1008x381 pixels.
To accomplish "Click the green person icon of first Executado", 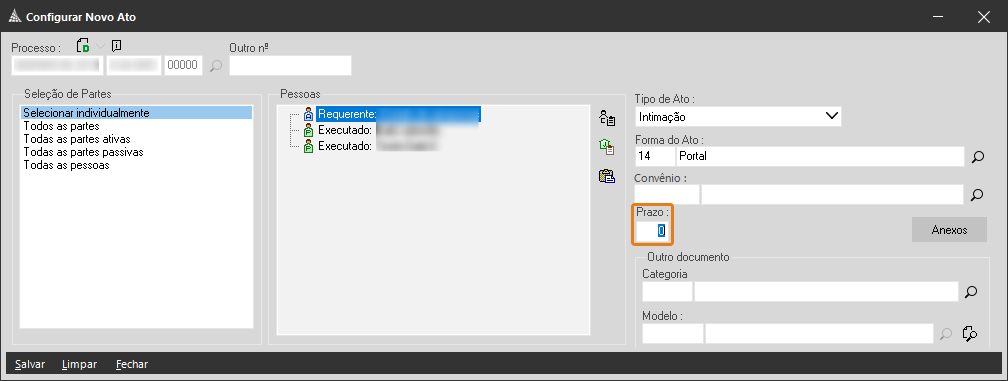I will (309, 130).
